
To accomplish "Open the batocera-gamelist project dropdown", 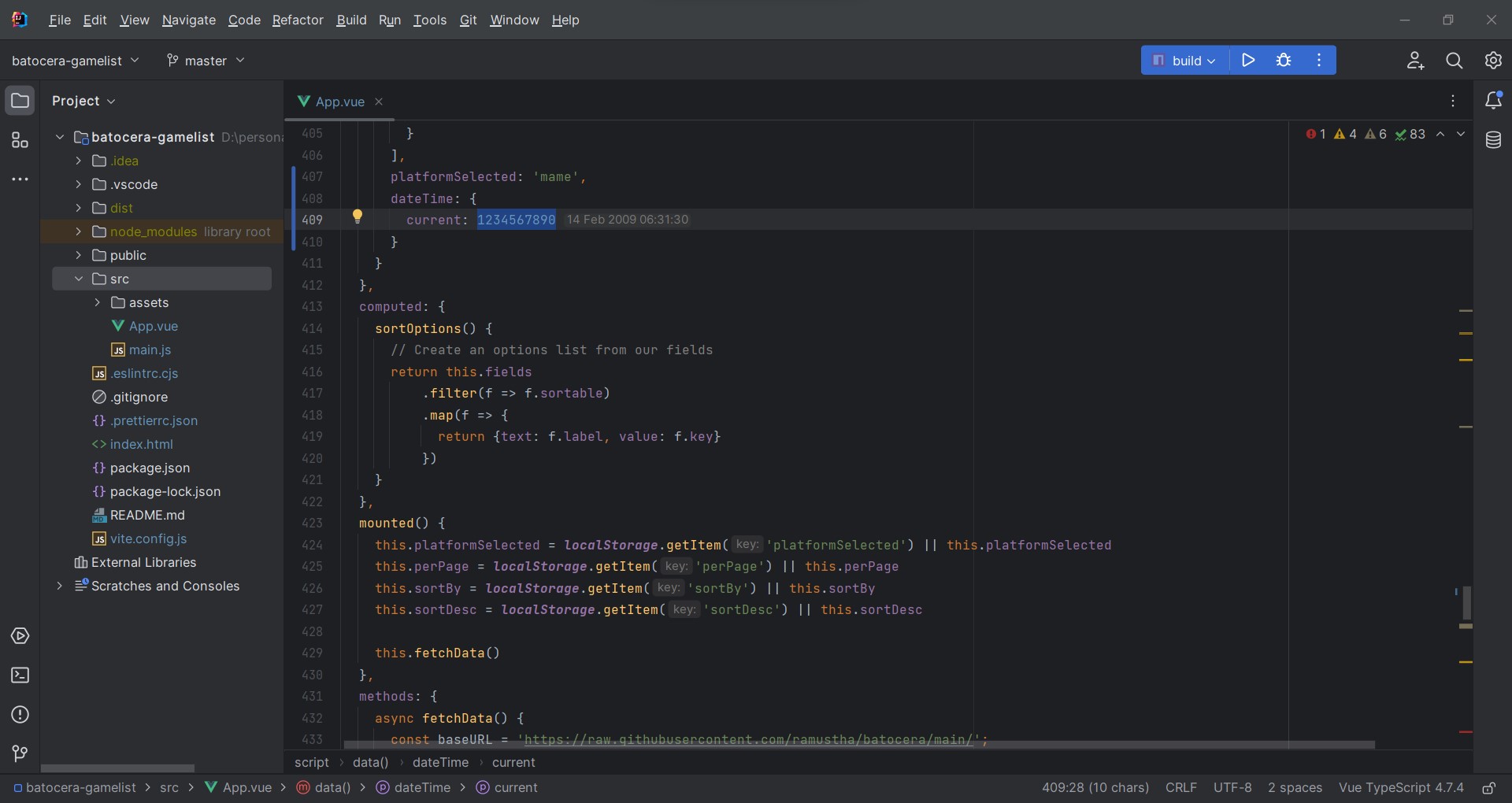I will 76,61.
